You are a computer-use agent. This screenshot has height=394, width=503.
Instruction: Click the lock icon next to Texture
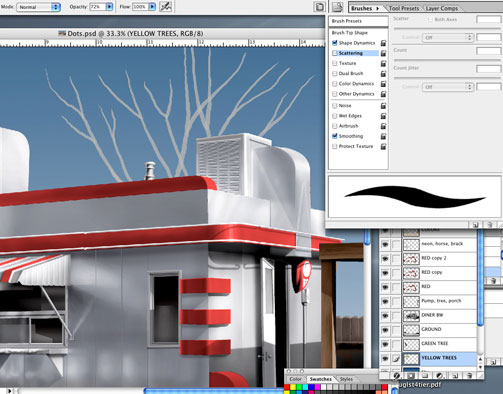383,63
